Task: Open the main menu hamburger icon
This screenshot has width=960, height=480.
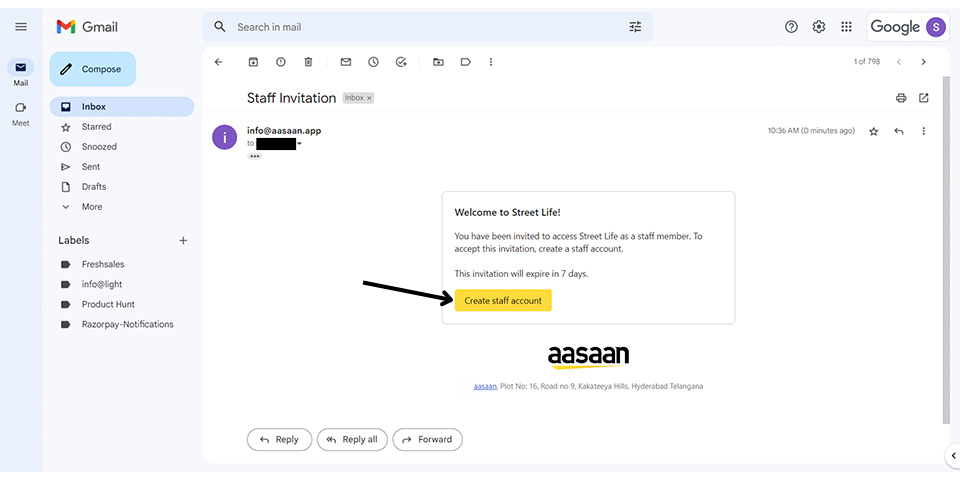Action: pos(21,27)
